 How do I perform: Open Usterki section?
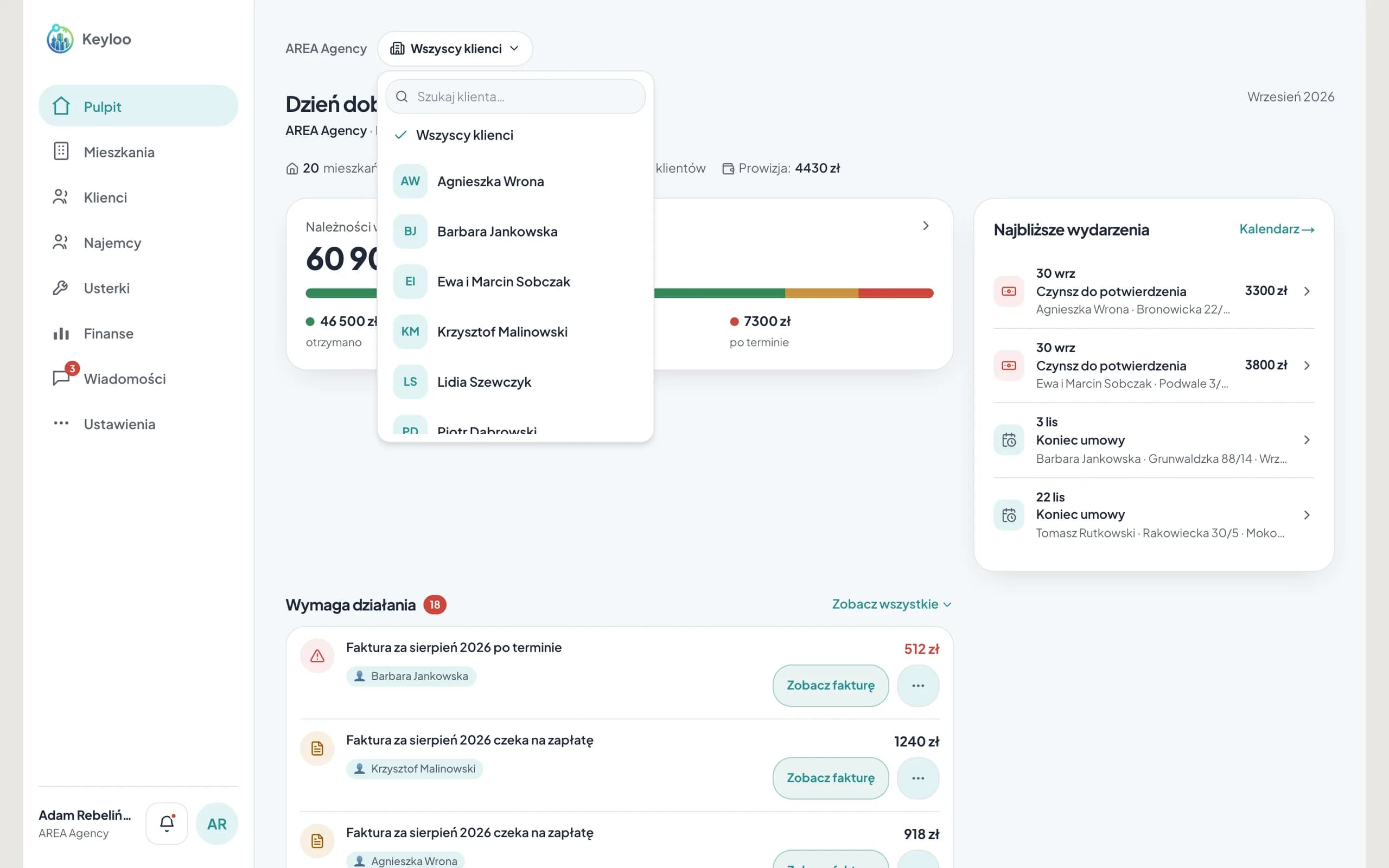pyautogui.click(x=138, y=288)
